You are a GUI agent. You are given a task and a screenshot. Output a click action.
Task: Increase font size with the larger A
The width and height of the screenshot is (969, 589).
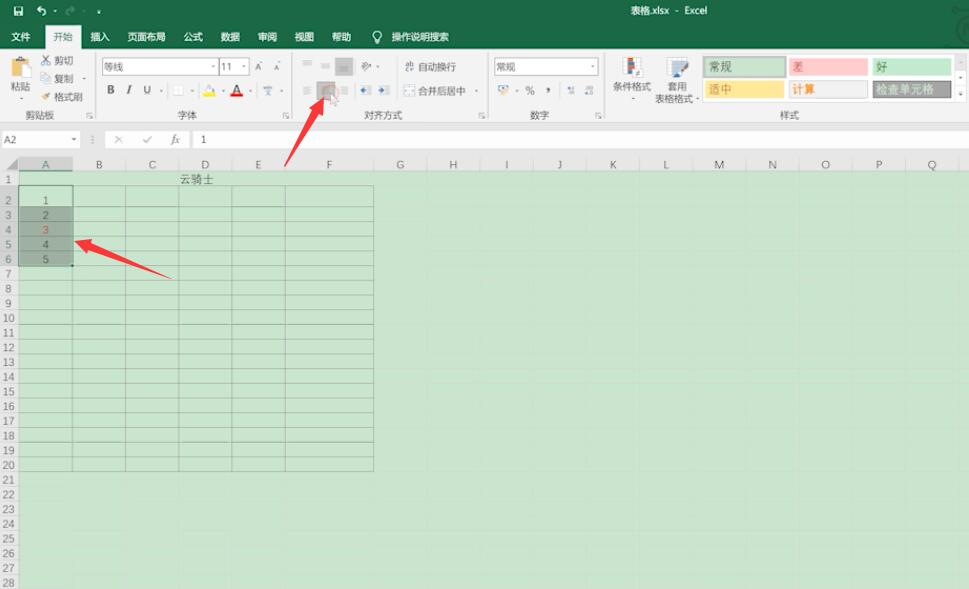(259, 66)
